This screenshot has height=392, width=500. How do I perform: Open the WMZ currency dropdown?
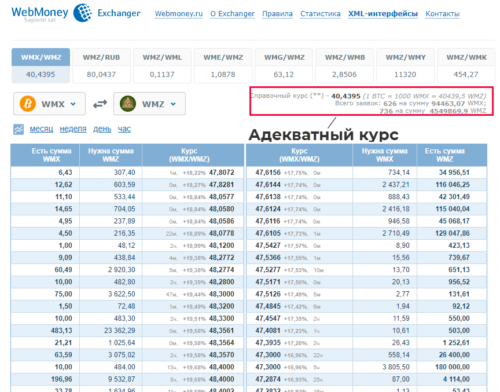[149, 104]
